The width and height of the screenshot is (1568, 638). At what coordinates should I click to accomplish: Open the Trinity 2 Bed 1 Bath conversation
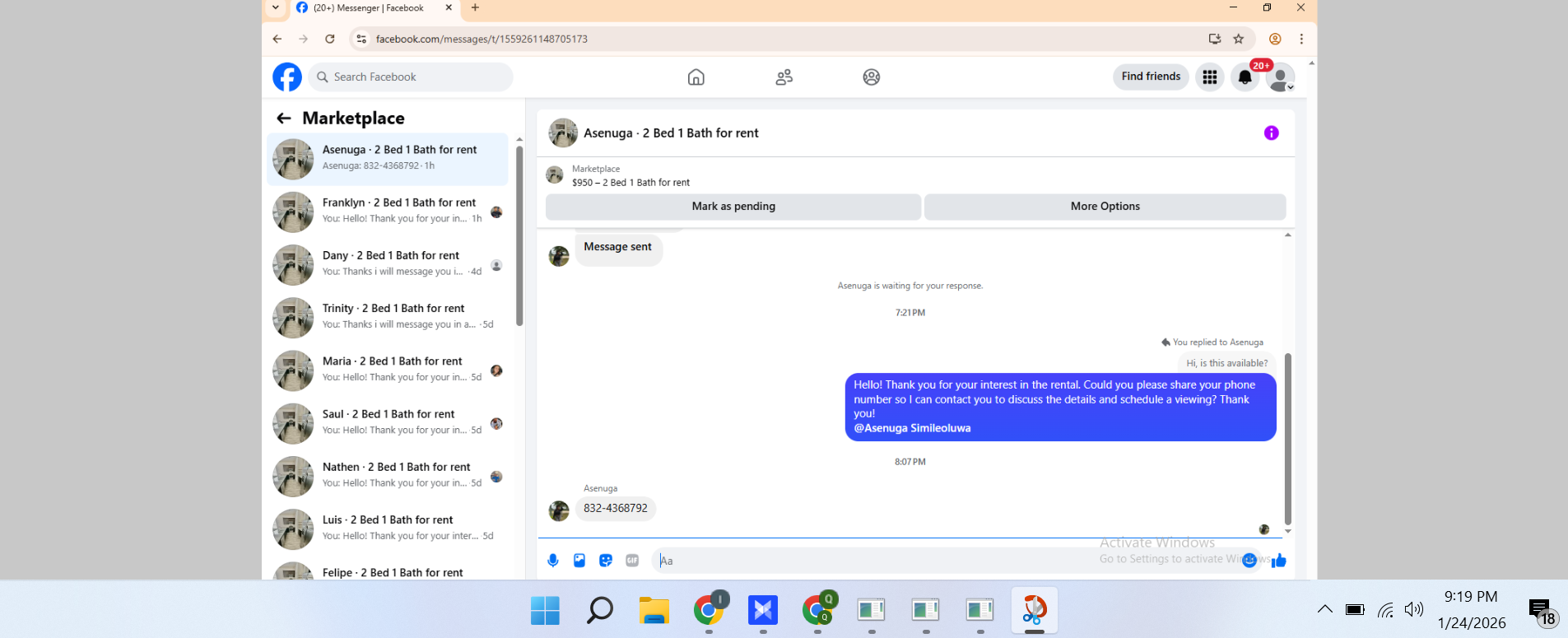point(388,317)
